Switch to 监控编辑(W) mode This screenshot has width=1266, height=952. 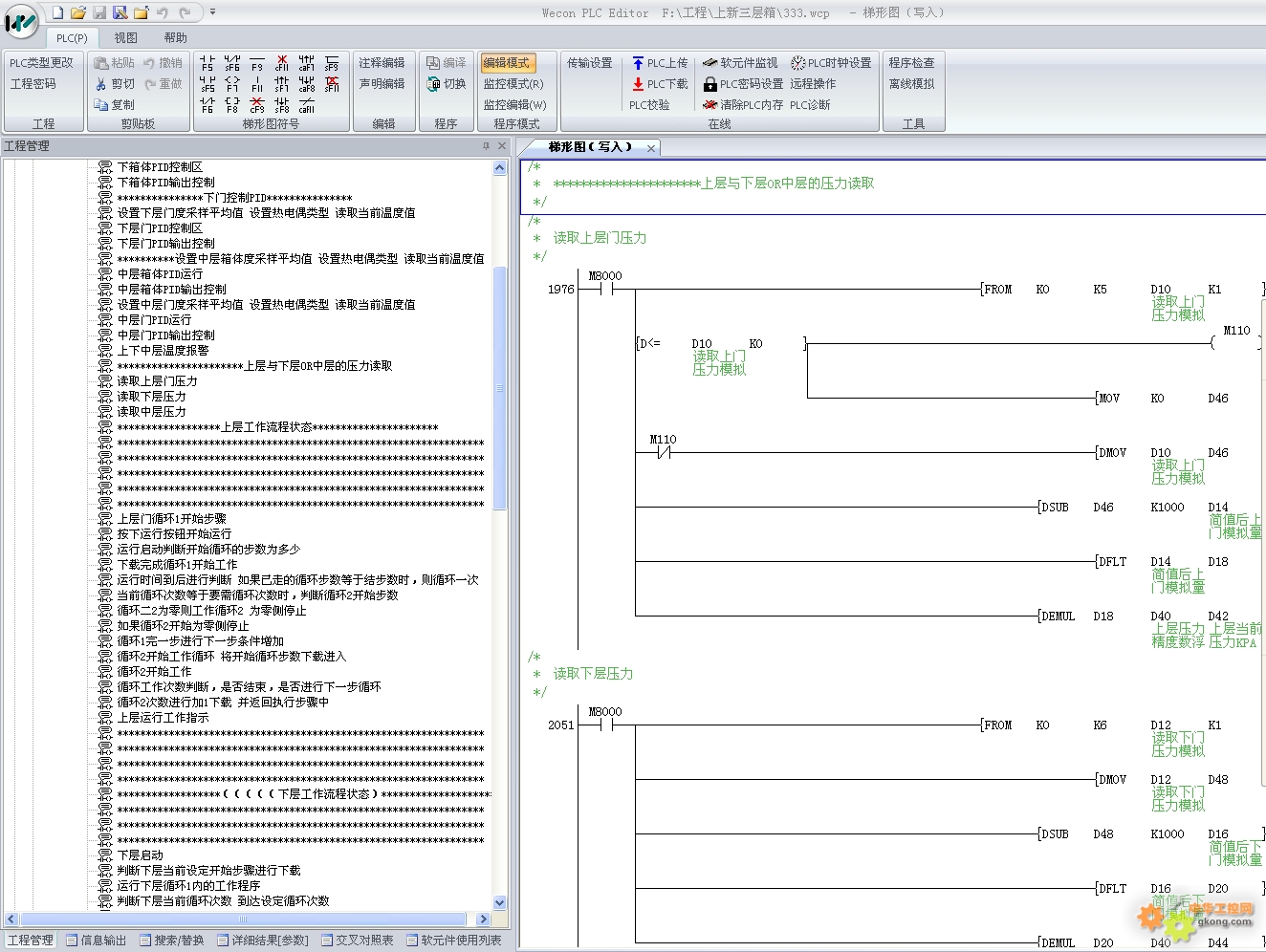point(514,105)
